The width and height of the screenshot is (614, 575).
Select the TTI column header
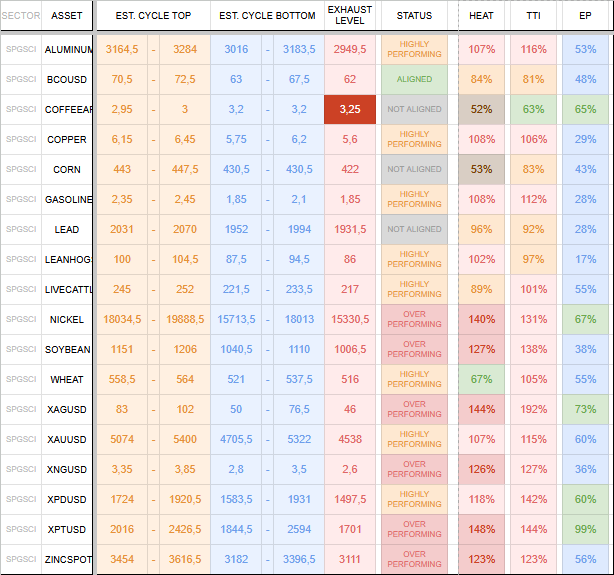pyautogui.click(x=534, y=16)
